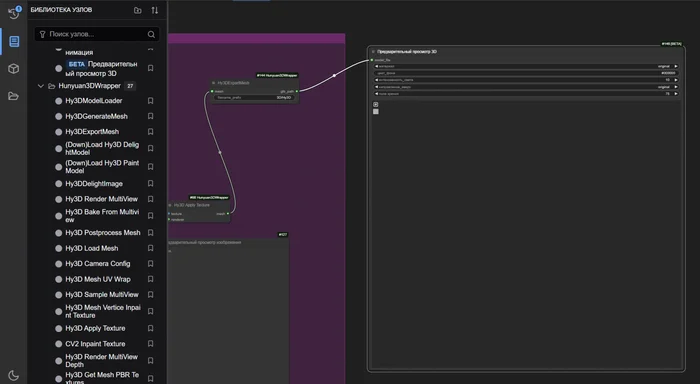
Task: Click the link midpoint between Apply Texture and ExportMesh
Action: coord(220,152)
